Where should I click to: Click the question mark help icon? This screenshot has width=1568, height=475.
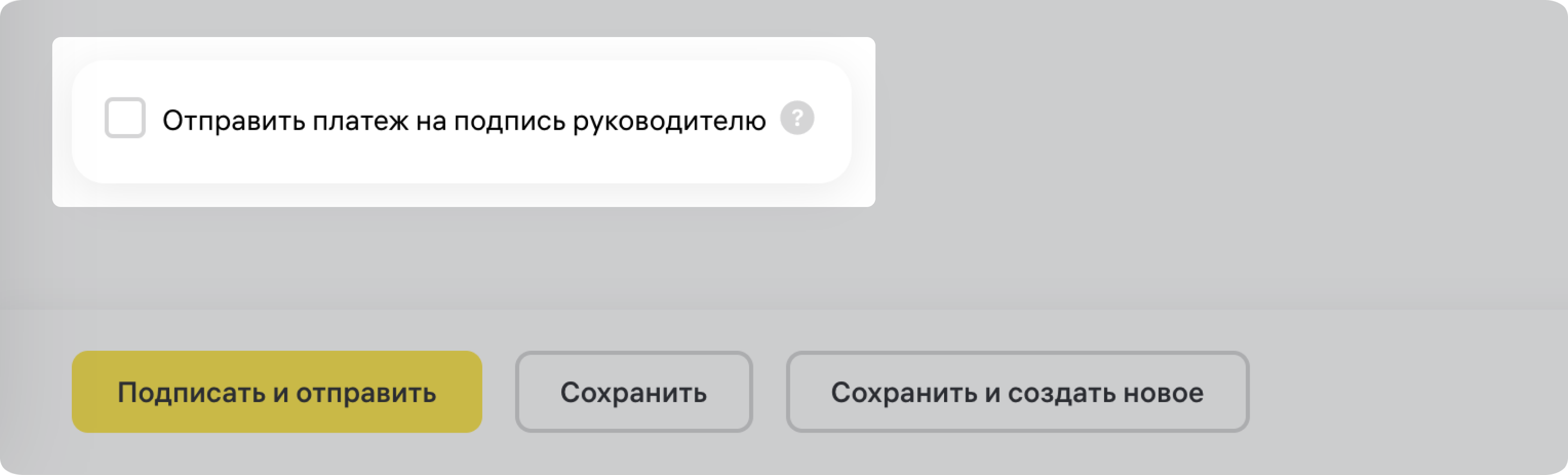point(797,118)
